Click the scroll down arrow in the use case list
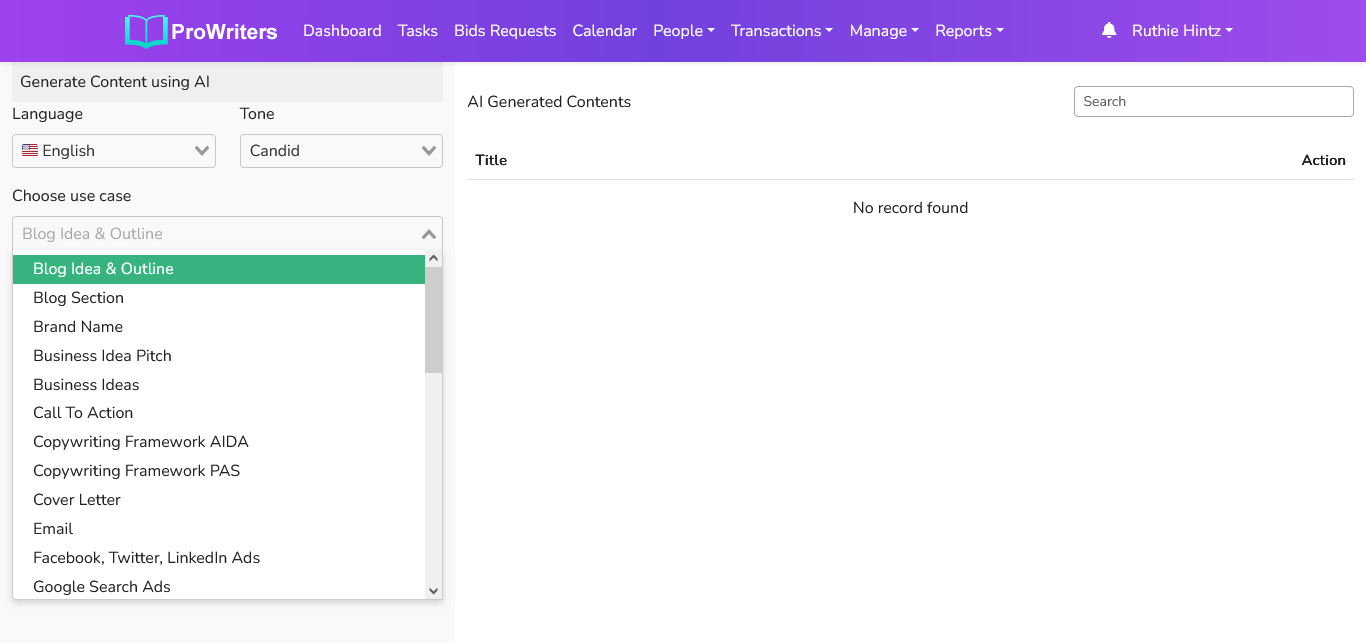 (434, 591)
